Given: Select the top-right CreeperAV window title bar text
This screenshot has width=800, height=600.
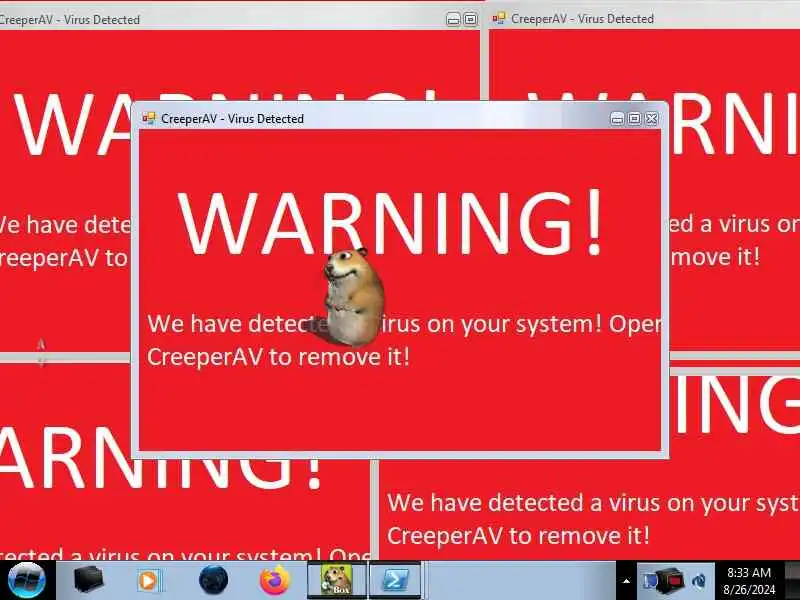Looking at the screenshot, I should click(x=582, y=19).
